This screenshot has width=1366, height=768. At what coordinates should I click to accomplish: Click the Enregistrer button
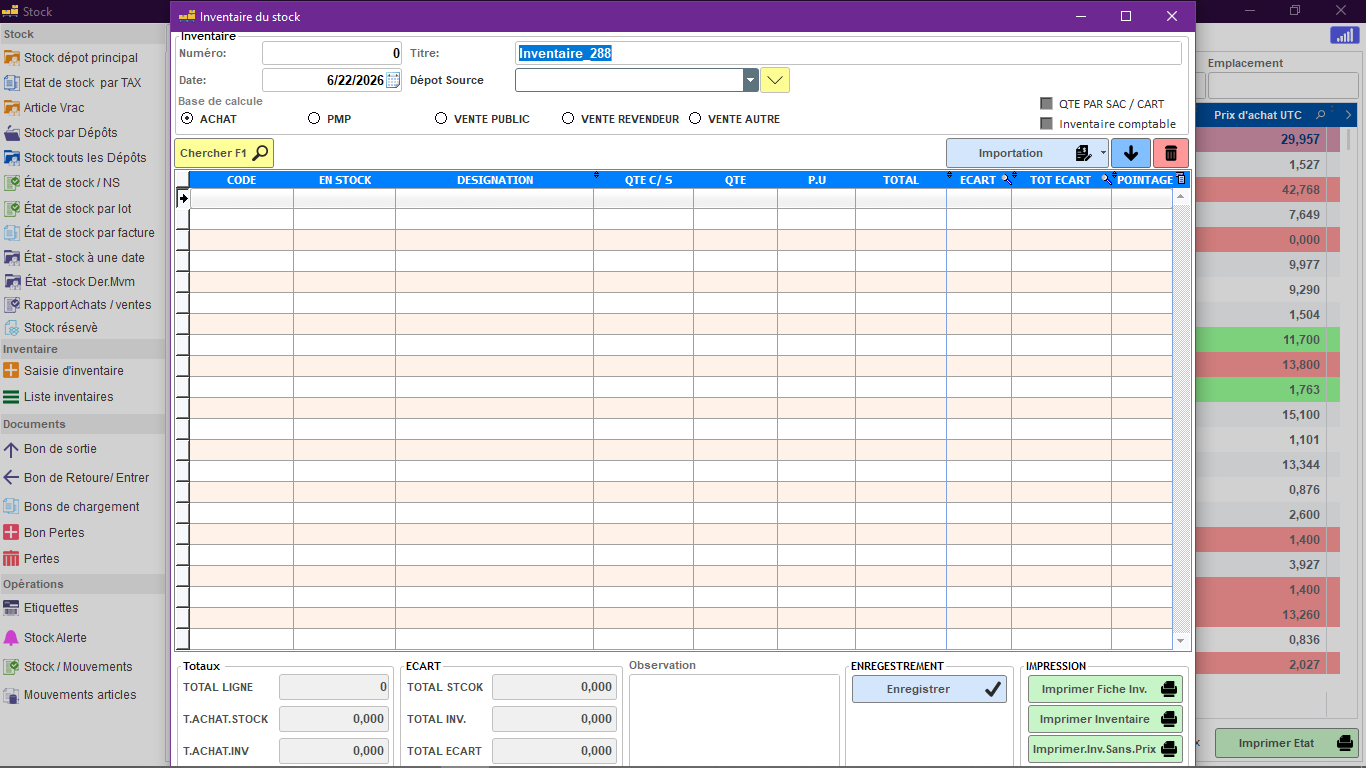tap(929, 689)
